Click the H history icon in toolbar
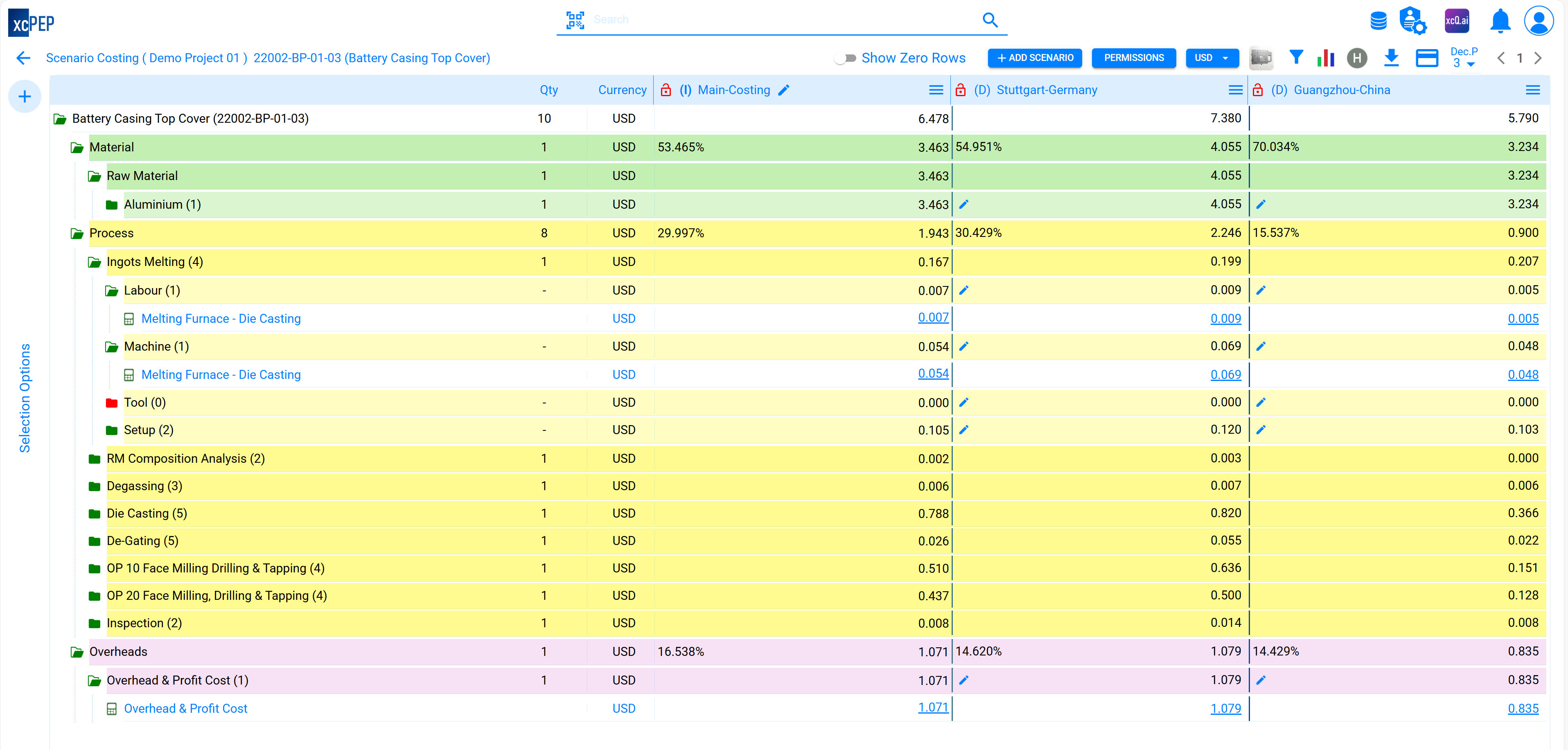 [x=1357, y=58]
